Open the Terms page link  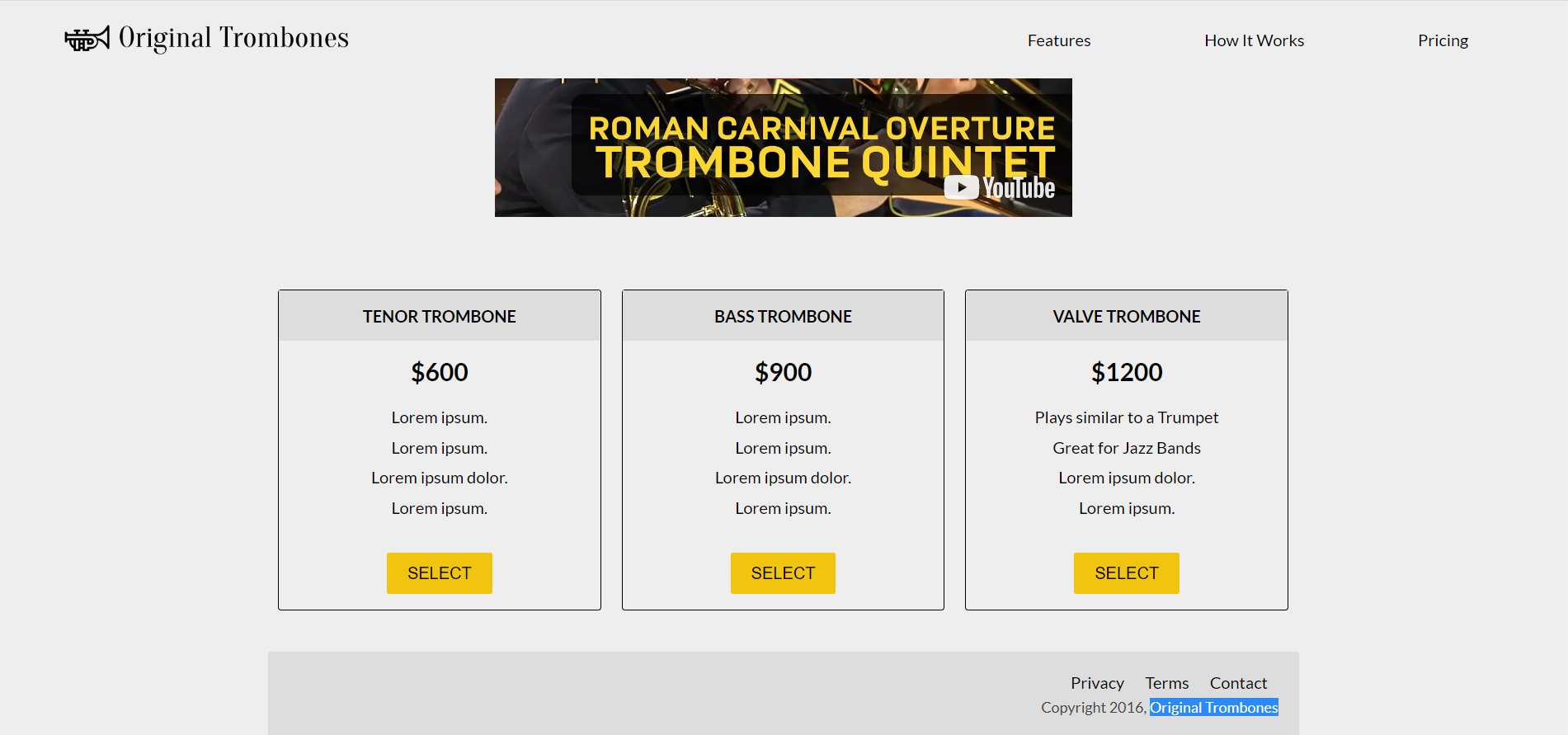point(1166,682)
